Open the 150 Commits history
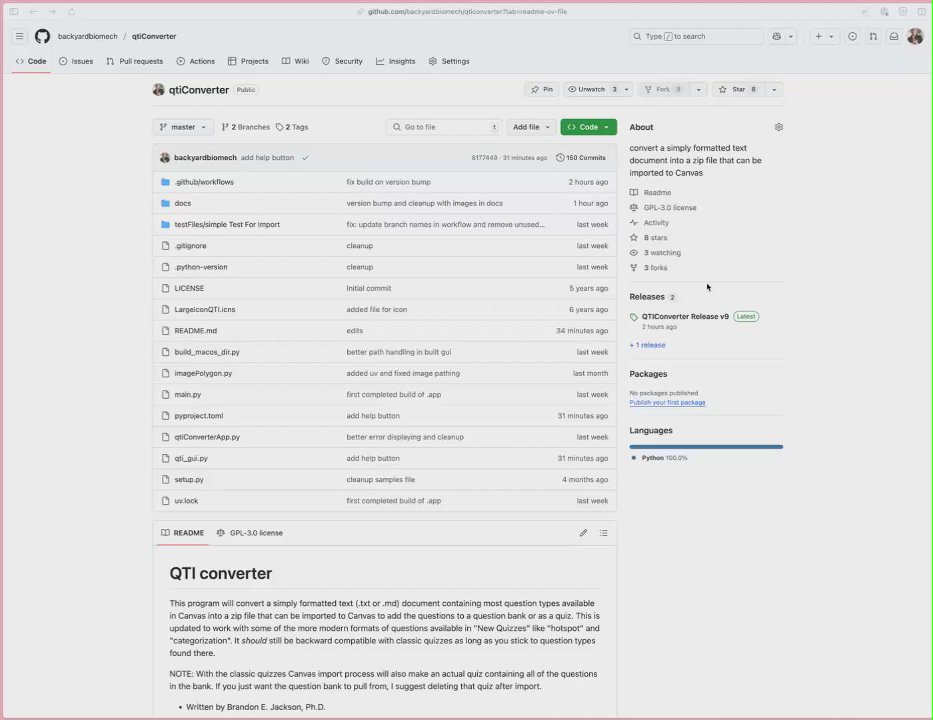 tap(581, 158)
